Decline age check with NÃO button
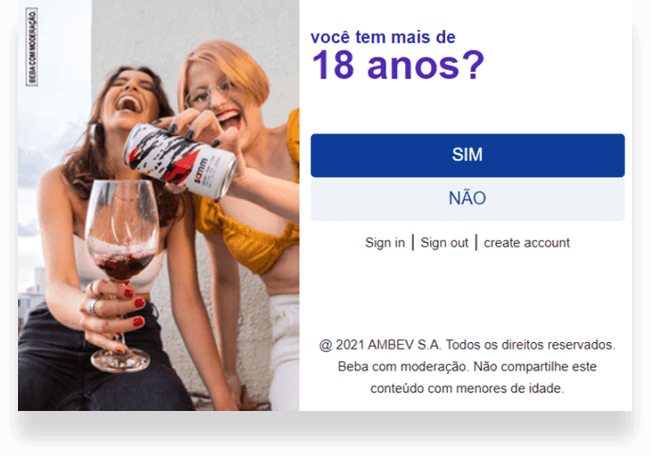The height and width of the screenshot is (456, 650). click(x=468, y=199)
